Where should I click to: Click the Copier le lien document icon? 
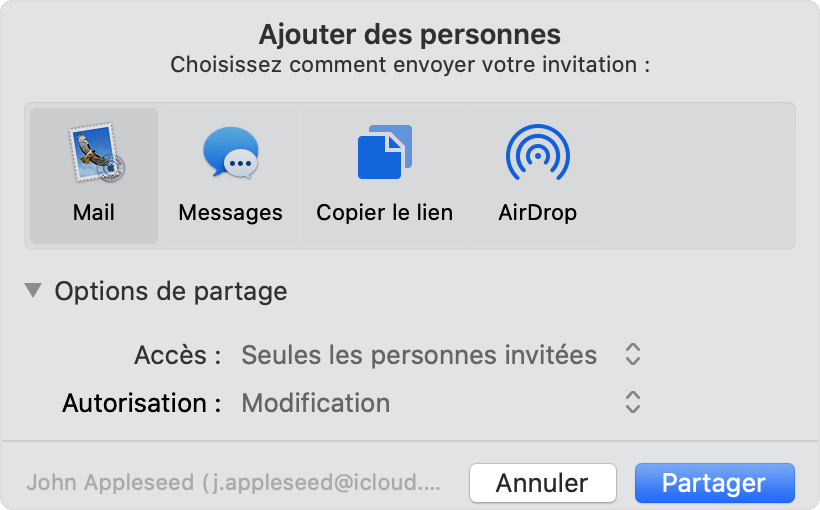tap(384, 153)
